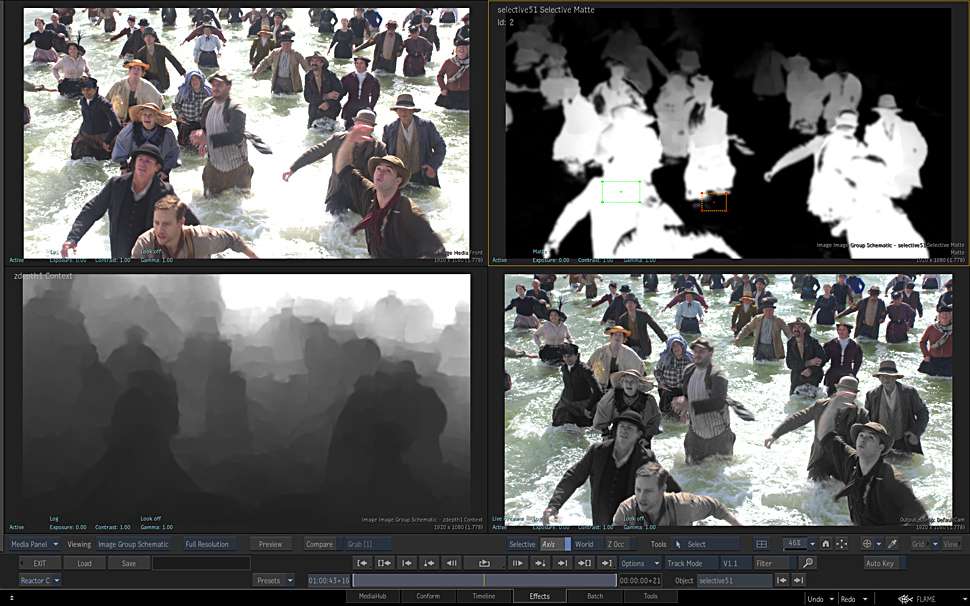
Task: Click the center/frame view crosshair icon
Action: coord(841,544)
